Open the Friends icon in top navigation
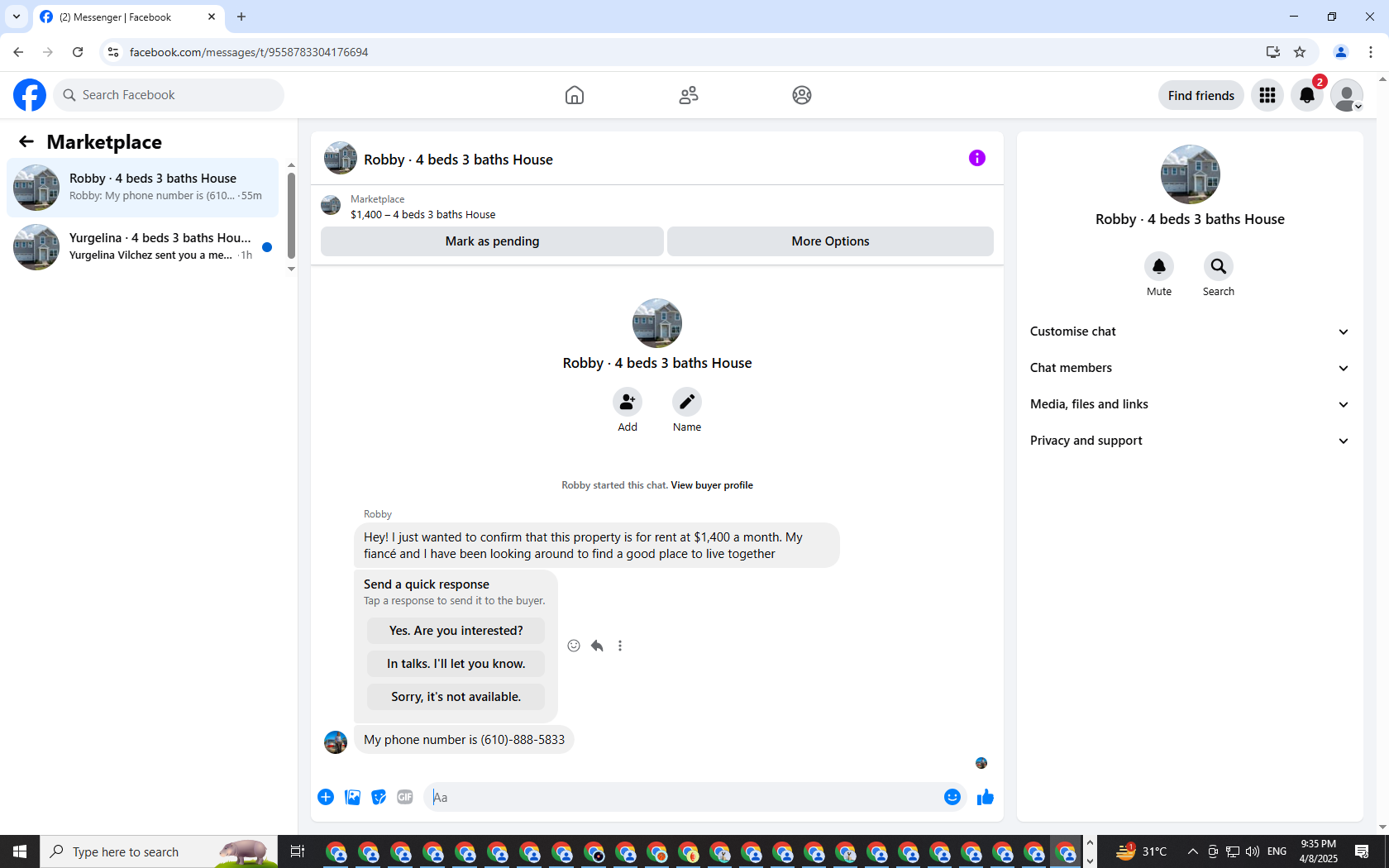Screen dimensions: 1389x868 (x=689, y=95)
